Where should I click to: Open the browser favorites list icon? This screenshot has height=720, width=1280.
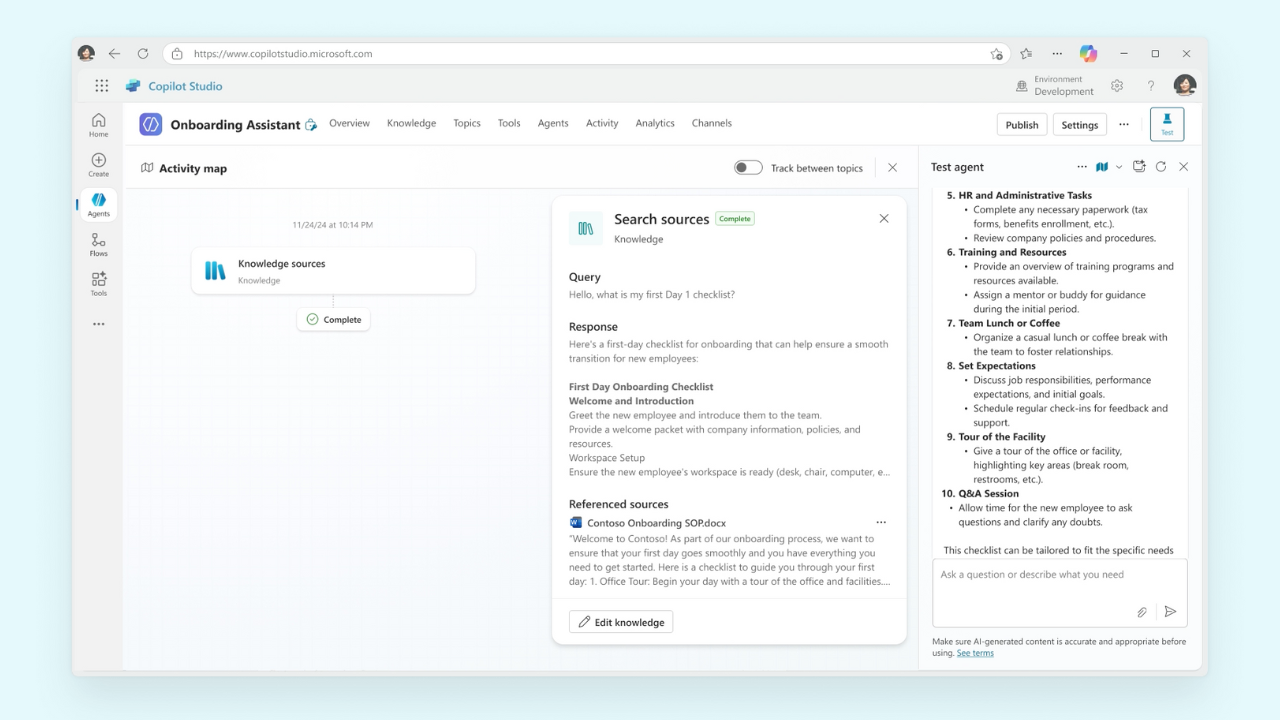click(1026, 54)
